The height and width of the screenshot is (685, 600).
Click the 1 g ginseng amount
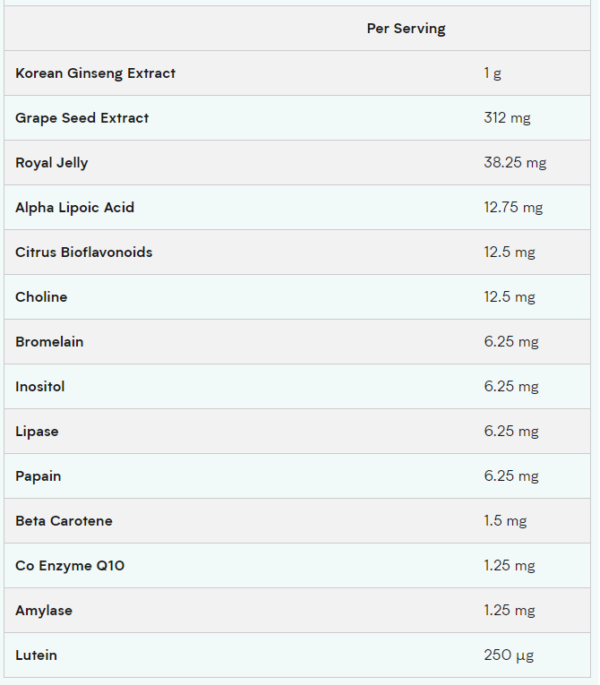[491, 73]
